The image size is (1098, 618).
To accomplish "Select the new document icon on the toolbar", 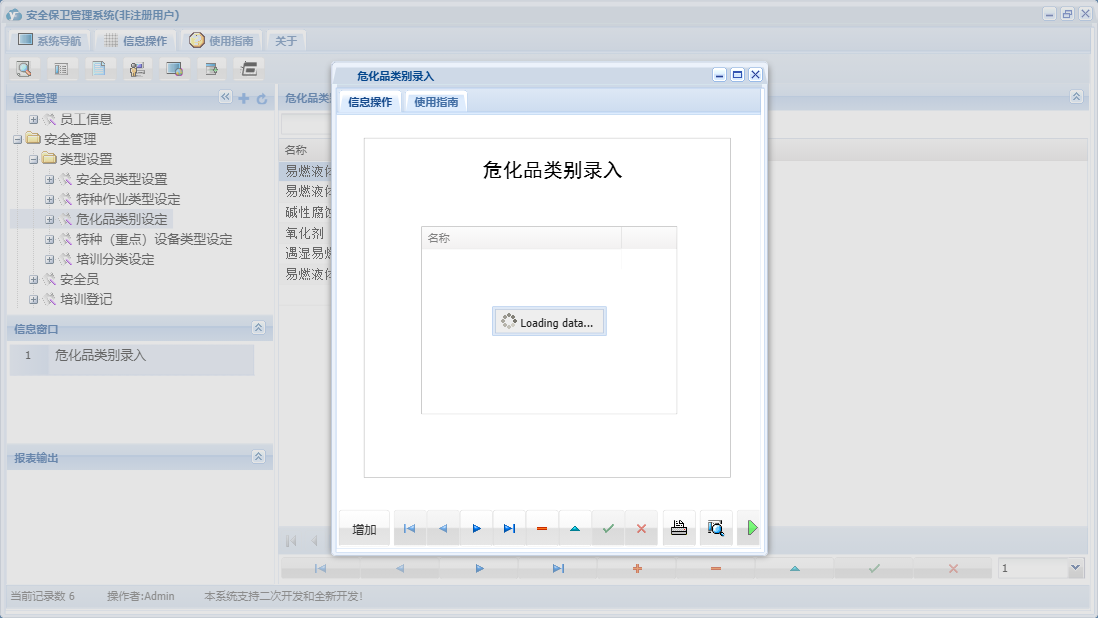I will (99, 68).
